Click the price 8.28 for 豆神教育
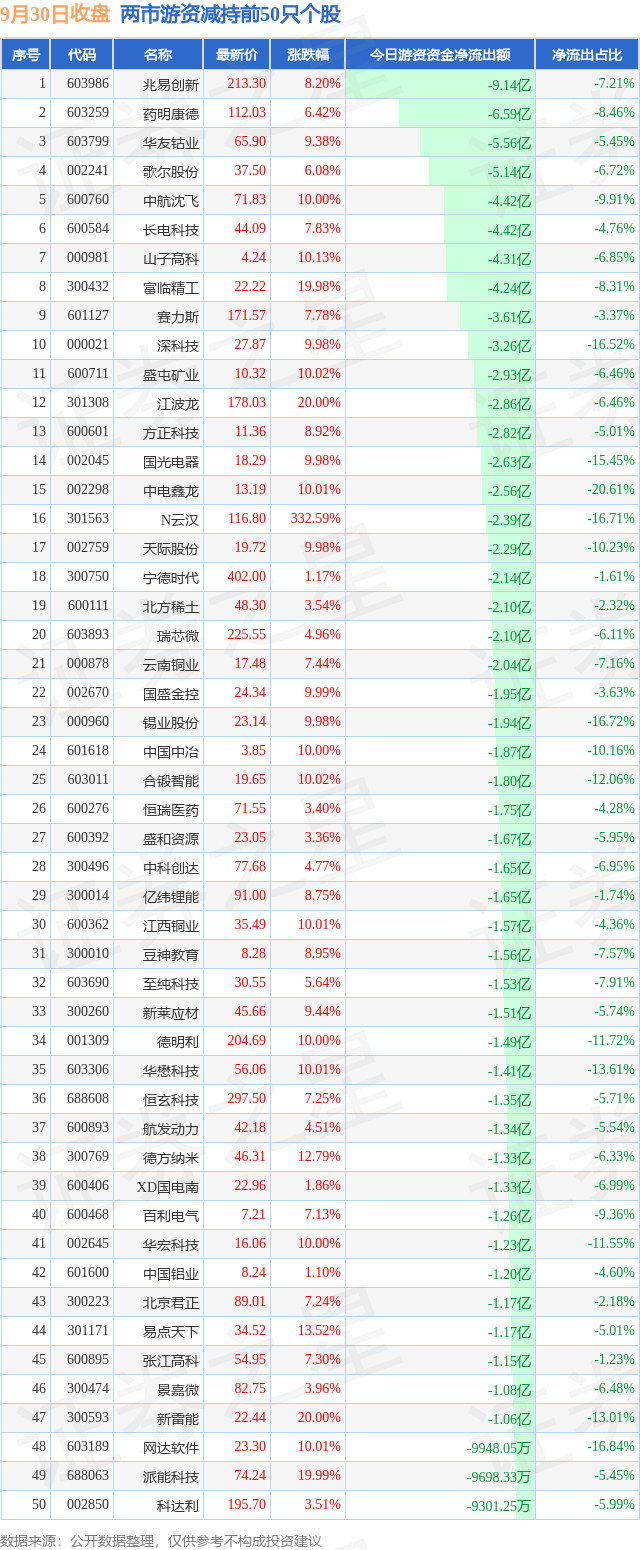 coord(254,955)
